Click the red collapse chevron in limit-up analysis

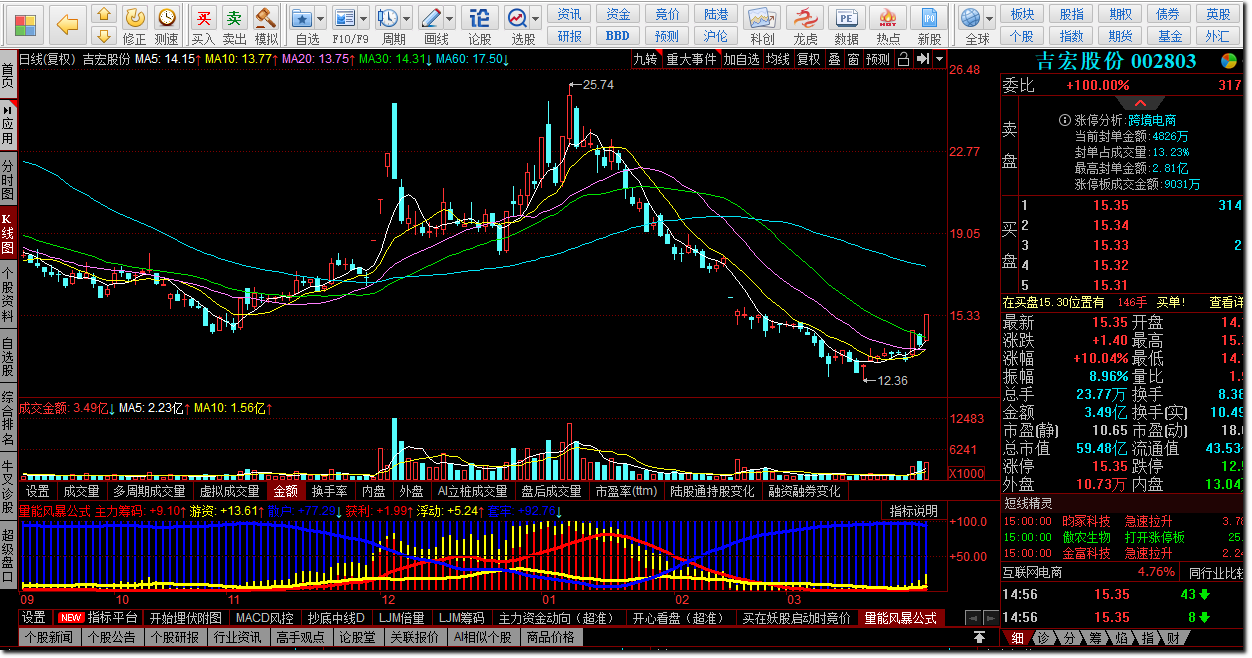click(x=1141, y=103)
